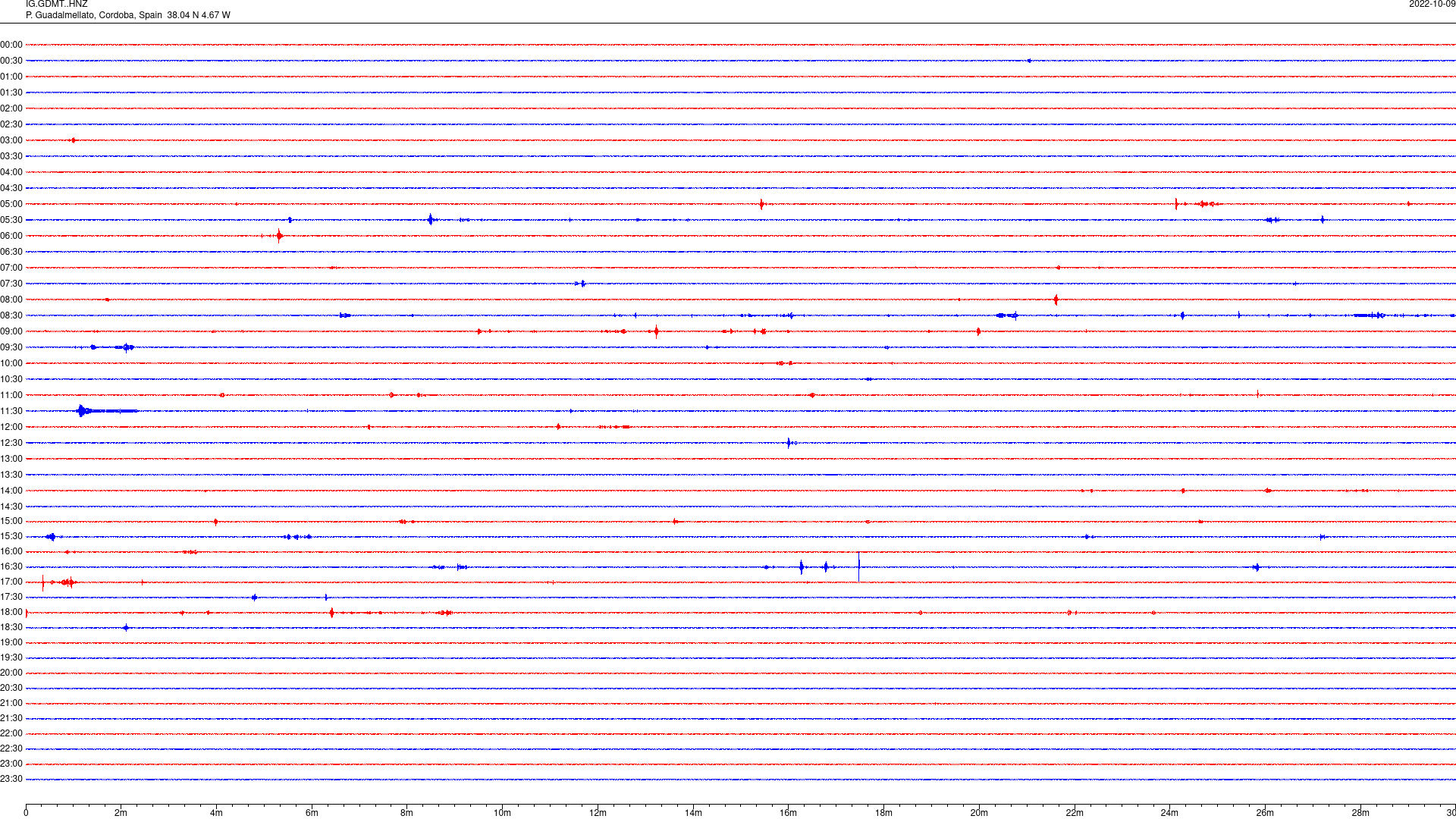Choose the 05:30 trace label
The width and height of the screenshot is (1456, 819).
(x=11, y=220)
